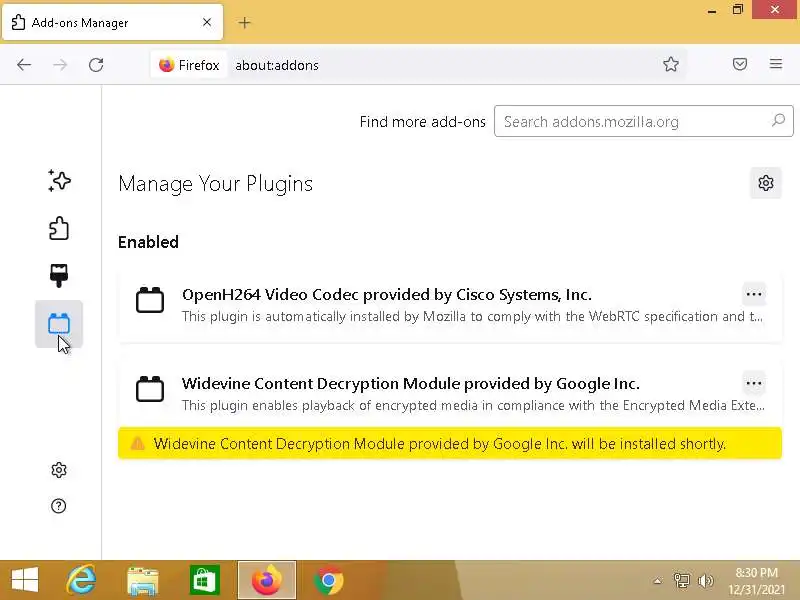This screenshot has height=600, width=800.
Task: Click the Enabled section heading
Action: pyautogui.click(x=148, y=242)
